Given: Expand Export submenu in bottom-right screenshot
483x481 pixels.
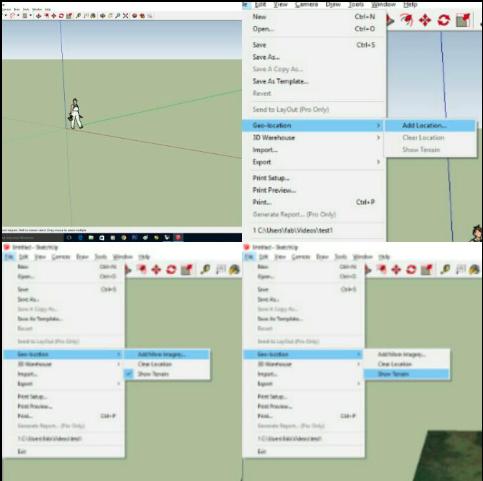Looking at the screenshot, I should (x=303, y=384).
